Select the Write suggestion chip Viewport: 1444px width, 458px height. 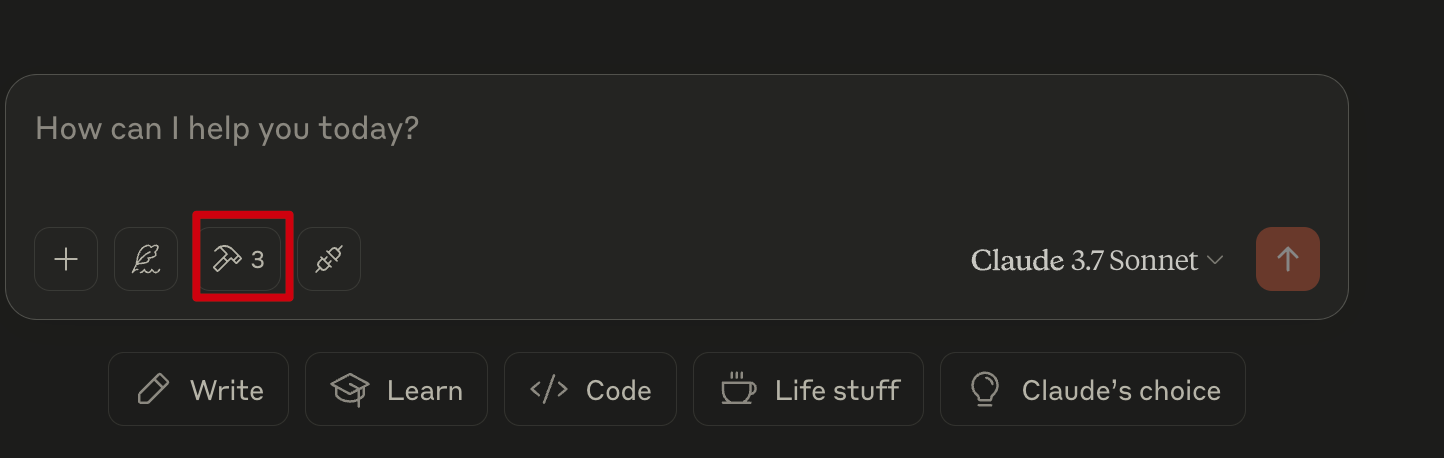coord(198,389)
